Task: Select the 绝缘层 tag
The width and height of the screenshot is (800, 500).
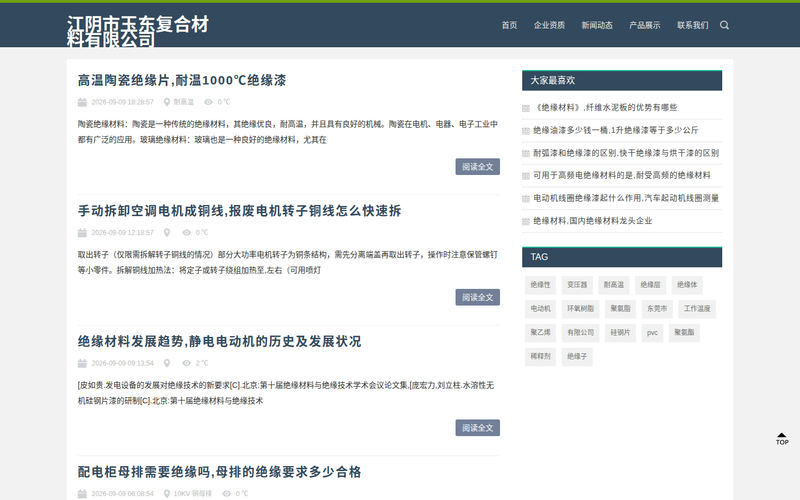Action: pos(651,285)
